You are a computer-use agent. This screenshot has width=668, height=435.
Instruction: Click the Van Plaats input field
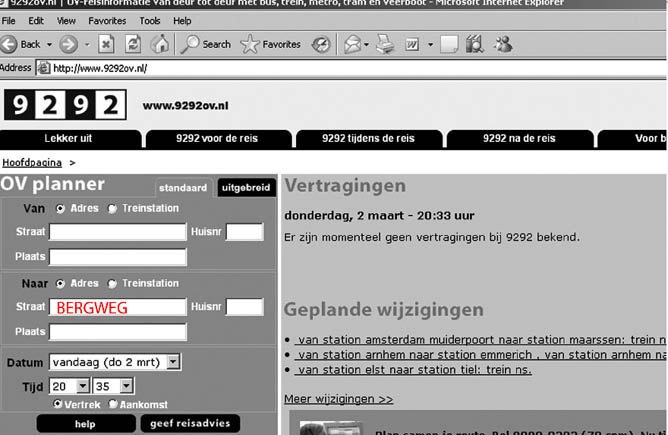tap(118, 257)
